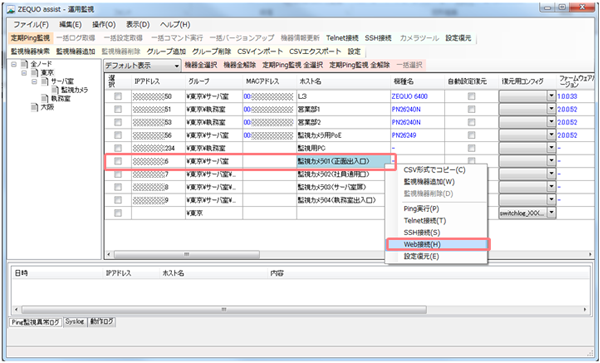Screen dimensions: 600x363
Task: Click the 定期Ping監視 全解除 button
Action: tap(360, 65)
